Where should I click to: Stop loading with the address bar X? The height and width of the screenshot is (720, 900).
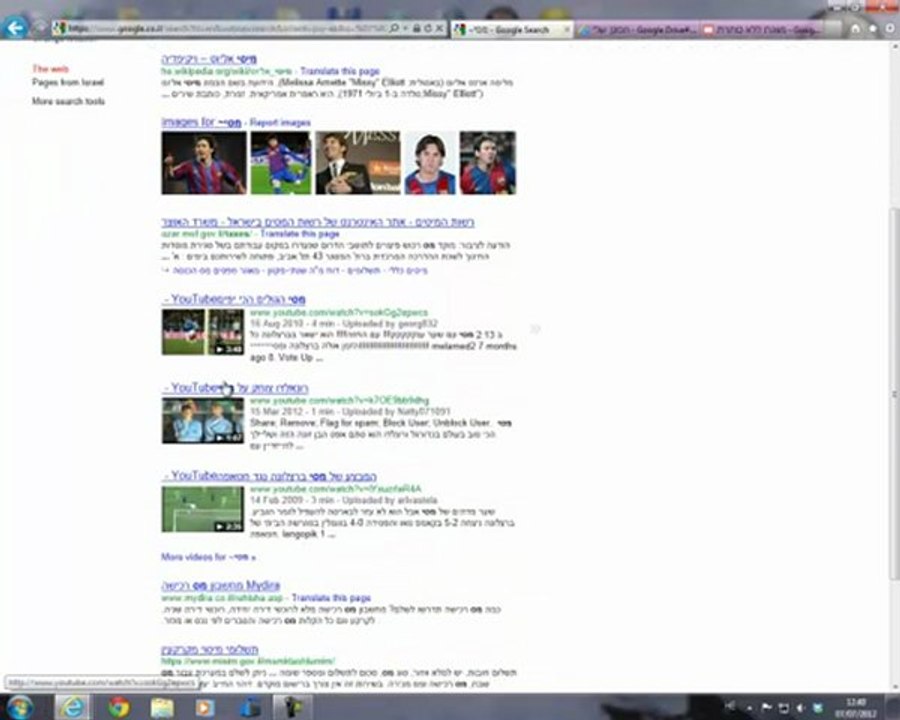point(439,28)
